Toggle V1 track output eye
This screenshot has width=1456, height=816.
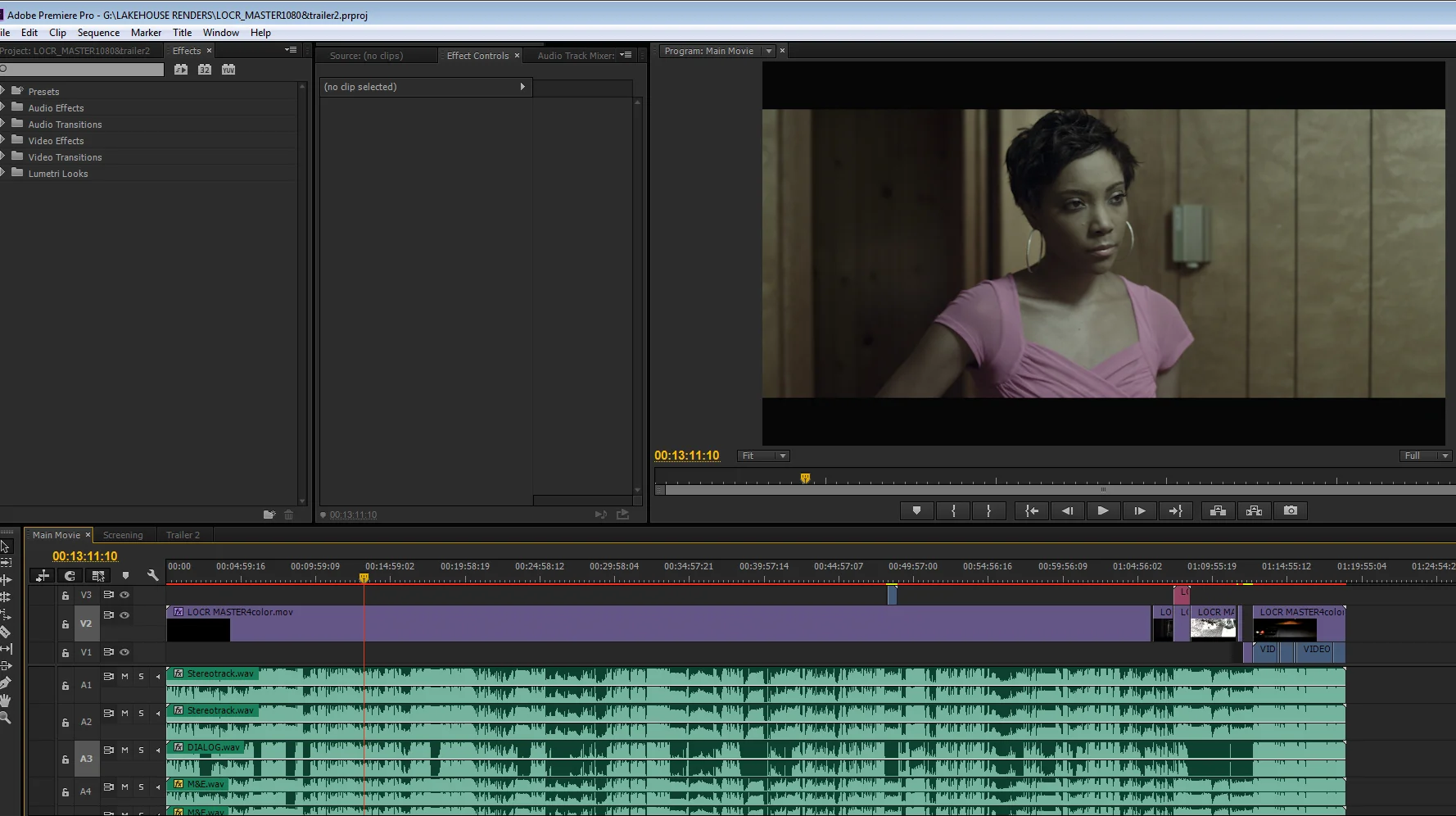(124, 652)
